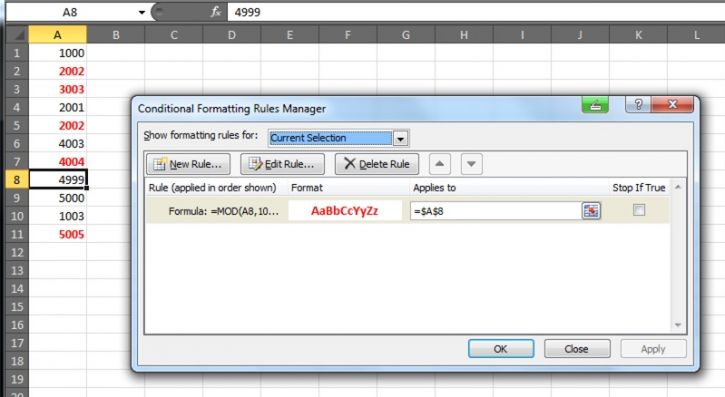Viewport: 725px width, 397px height.
Task: Open the Name Box dropdown arrow
Action: pyautogui.click(x=141, y=12)
